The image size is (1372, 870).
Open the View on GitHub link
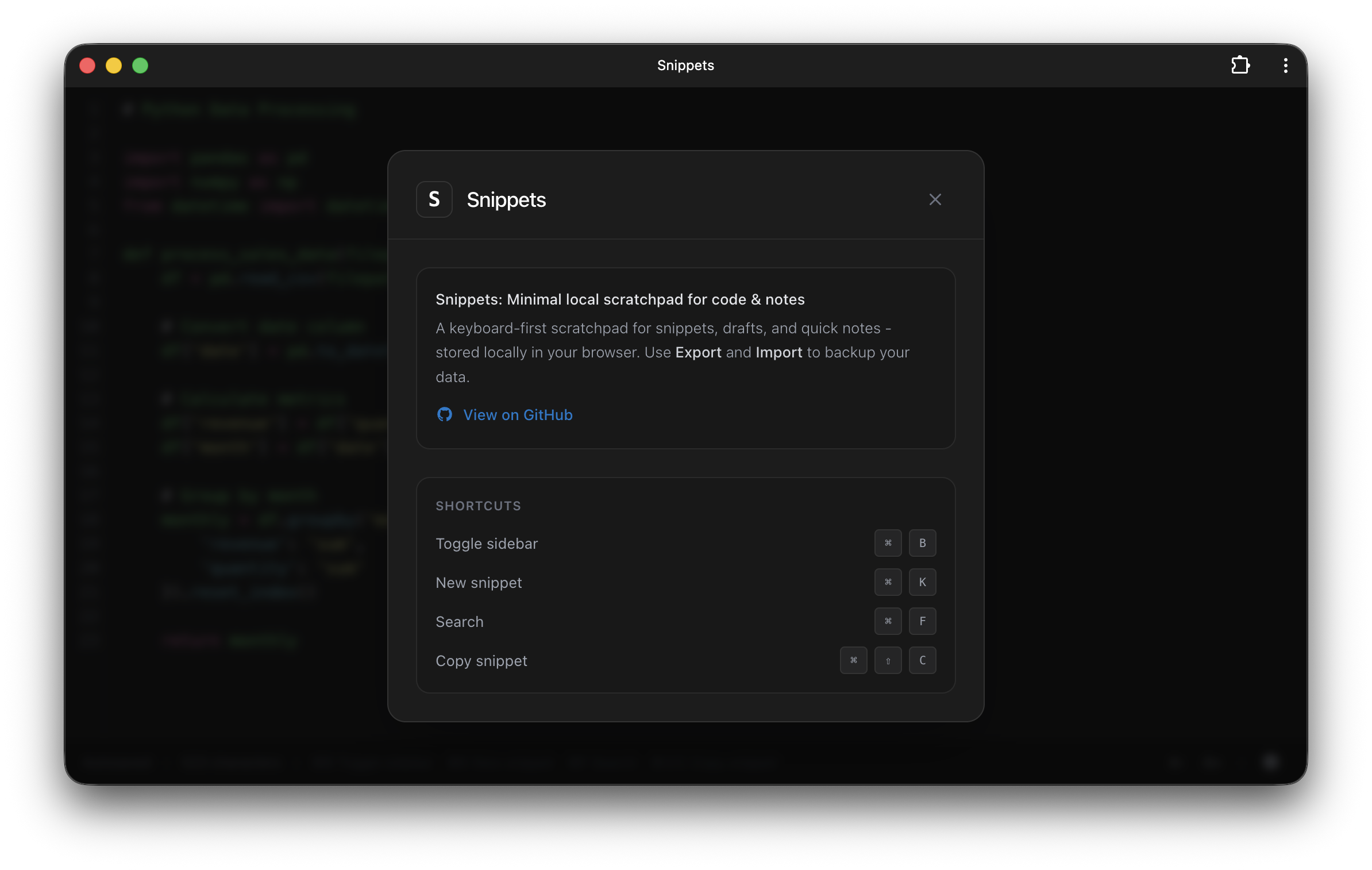(517, 414)
